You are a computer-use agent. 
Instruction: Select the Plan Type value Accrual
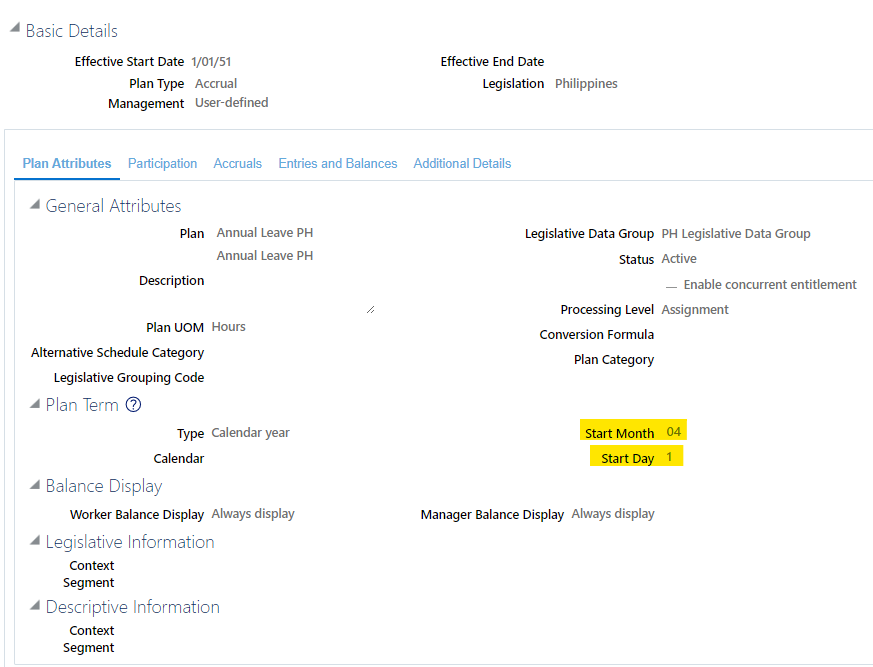tap(216, 84)
